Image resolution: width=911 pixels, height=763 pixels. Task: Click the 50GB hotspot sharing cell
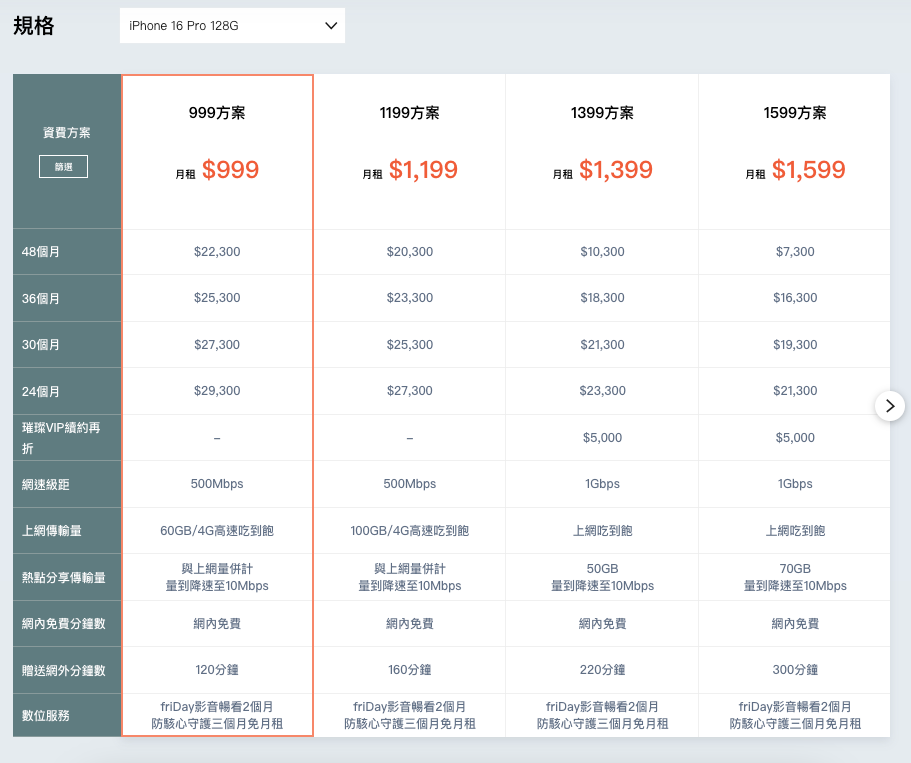pyautogui.click(x=602, y=577)
